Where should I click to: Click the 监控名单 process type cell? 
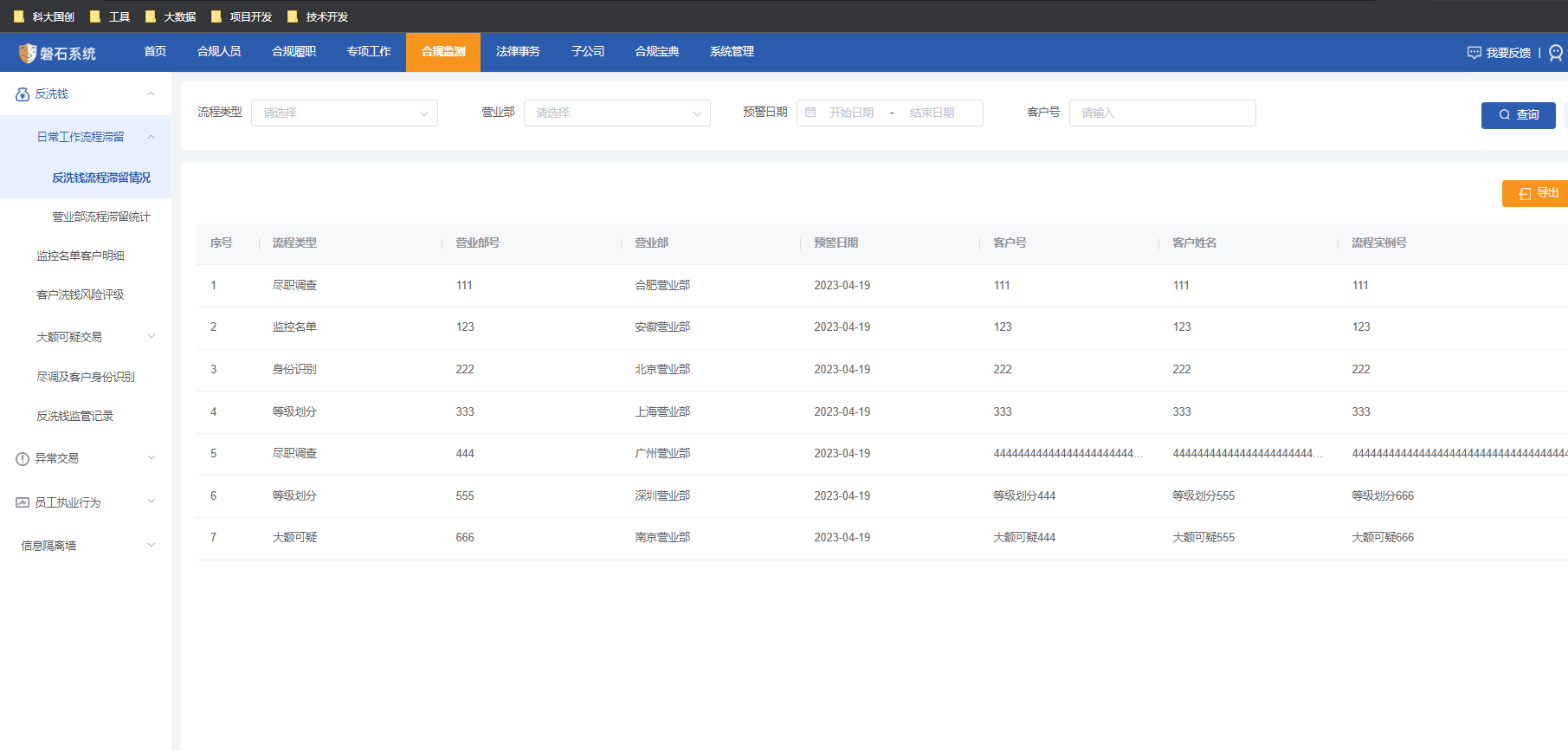point(294,327)
